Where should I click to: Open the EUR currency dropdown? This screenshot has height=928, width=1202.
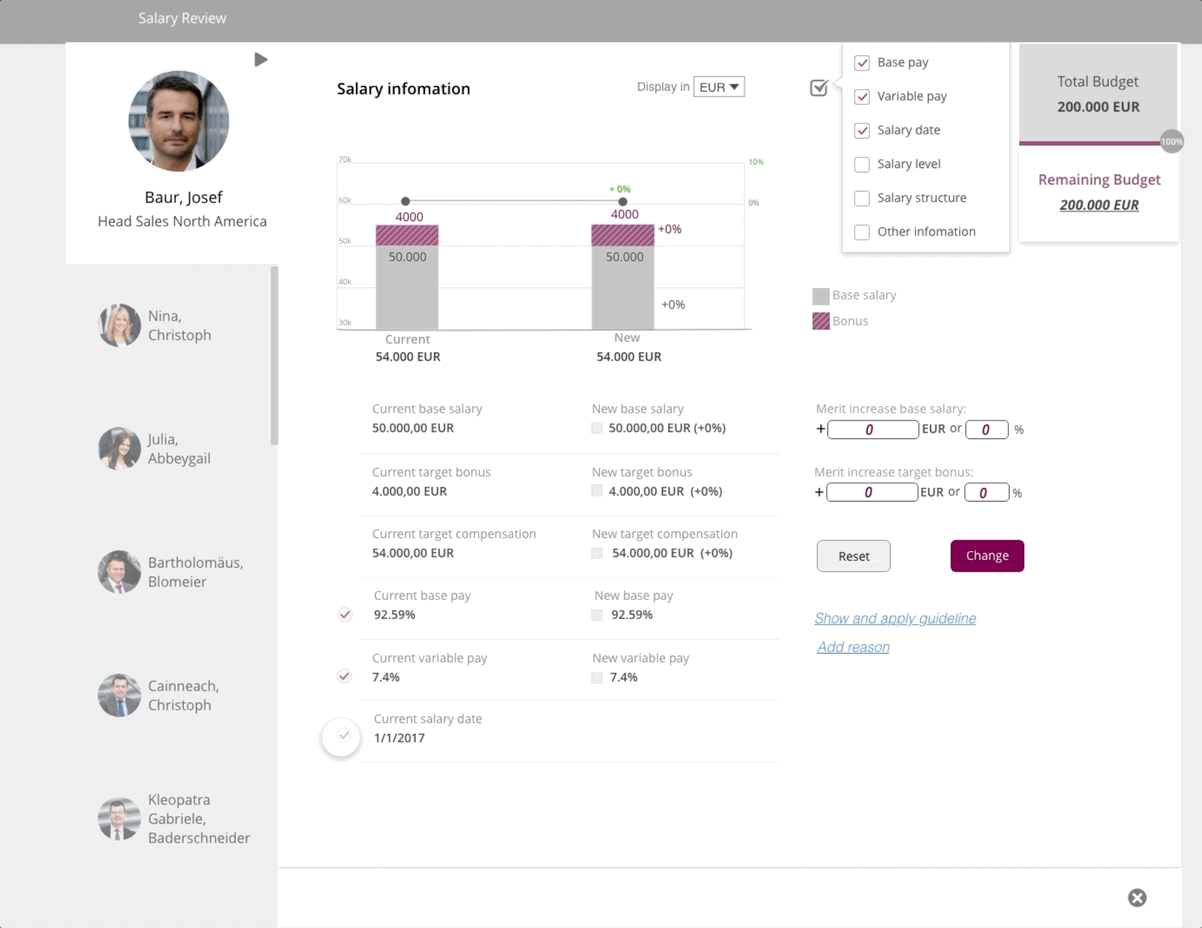pyautogui.click(x=719, y=87)
